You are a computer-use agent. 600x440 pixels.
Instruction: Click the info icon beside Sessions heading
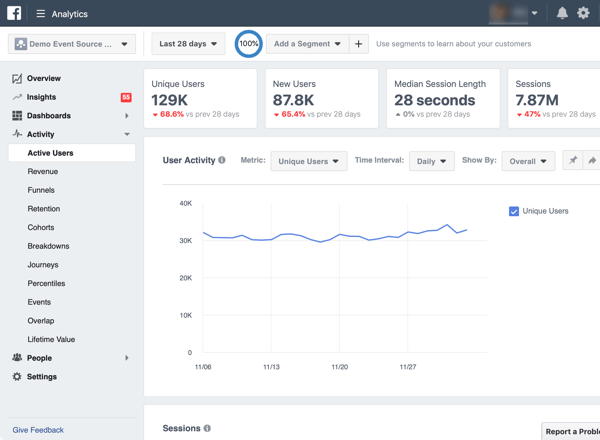[207, 429]
